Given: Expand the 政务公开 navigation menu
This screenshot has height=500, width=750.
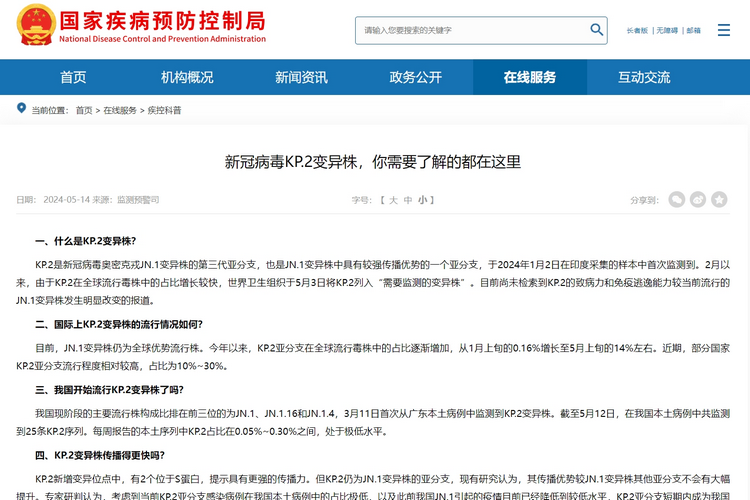Looking at the screenshot, I should pos(415,78).
